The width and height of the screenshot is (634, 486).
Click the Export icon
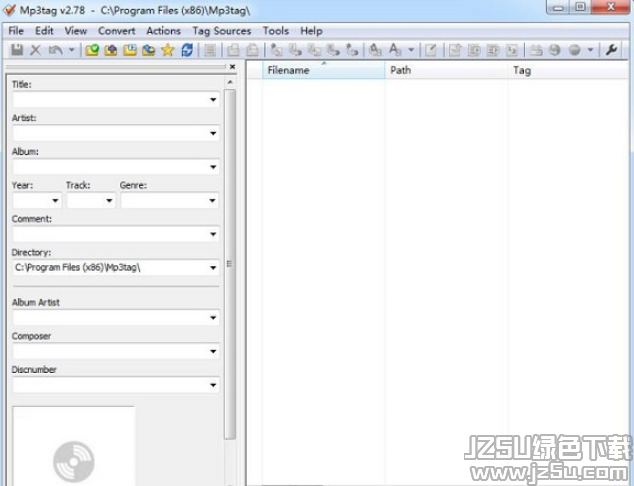coord(455,50)
